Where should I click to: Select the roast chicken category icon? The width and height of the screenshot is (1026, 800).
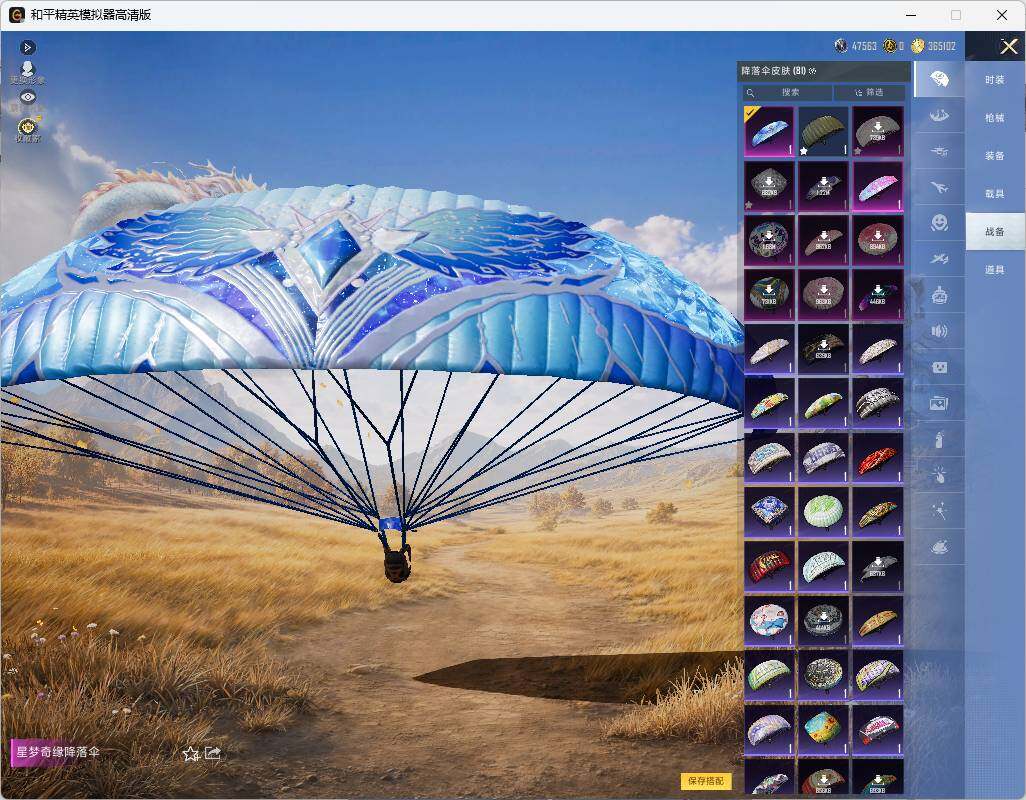click(939, 547)
